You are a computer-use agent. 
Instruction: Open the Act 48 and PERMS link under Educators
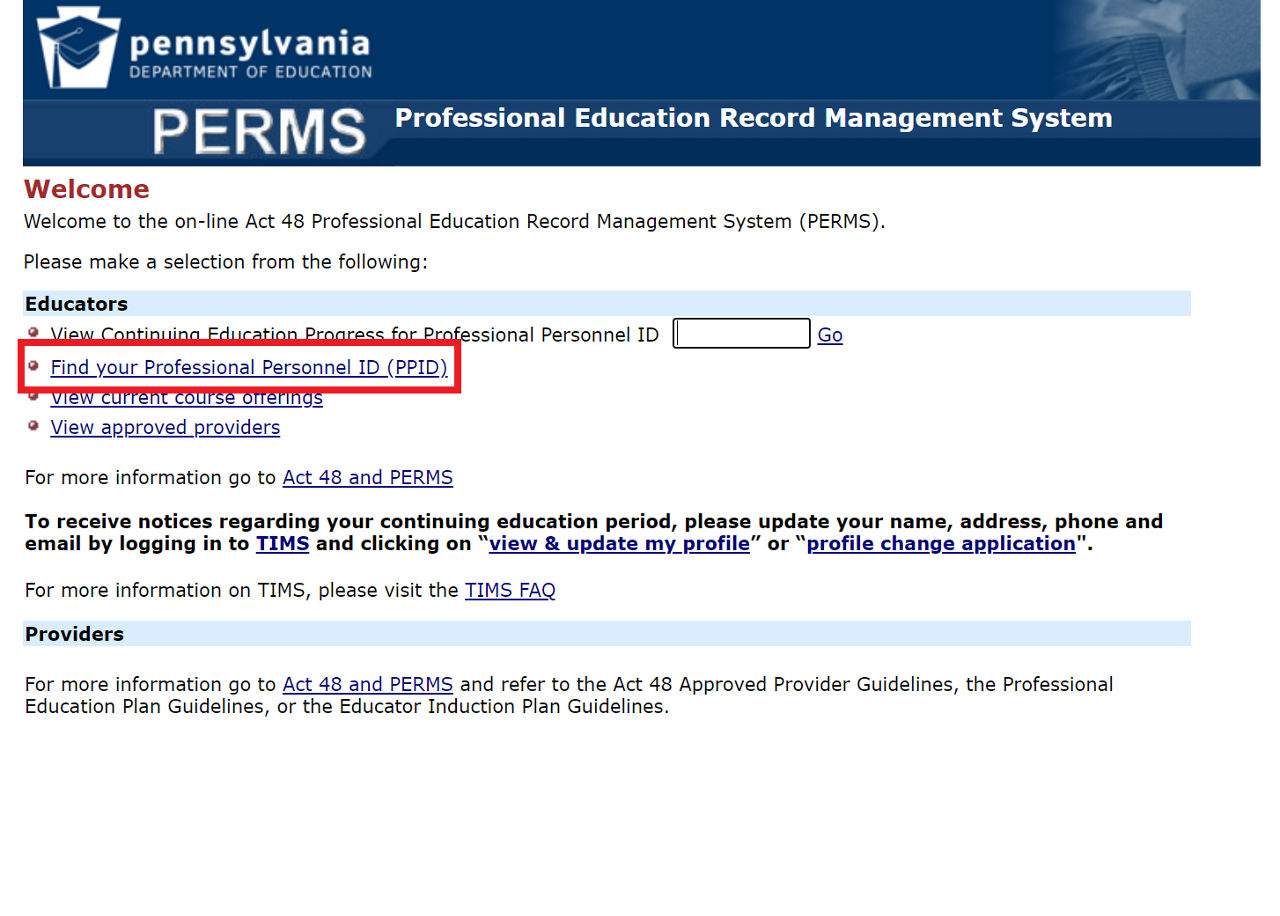pyautogui.click(x=367, y=477)
